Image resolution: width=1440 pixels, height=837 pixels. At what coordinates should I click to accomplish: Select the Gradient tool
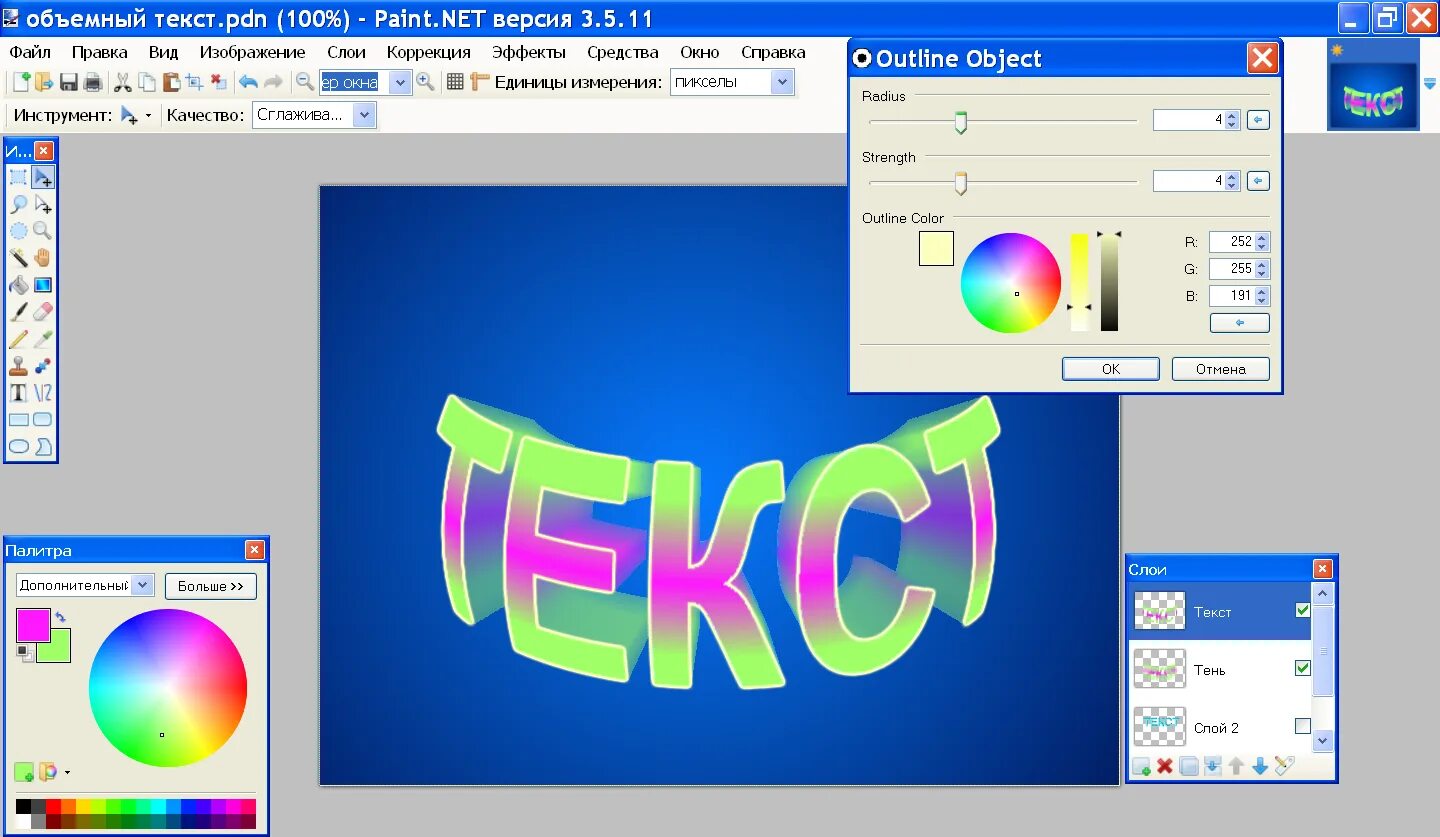click(x=43, y=285)
